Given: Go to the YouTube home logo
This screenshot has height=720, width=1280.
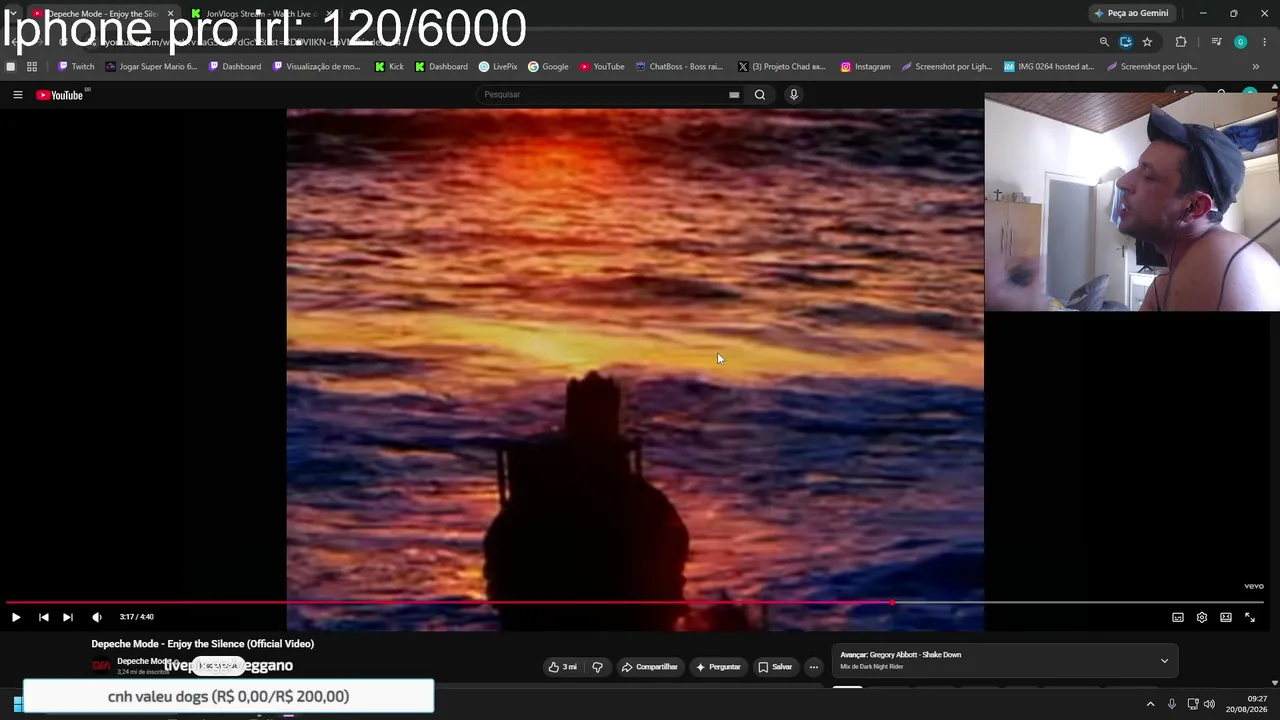Looking at the screenshot, I should tap(60, 95).
